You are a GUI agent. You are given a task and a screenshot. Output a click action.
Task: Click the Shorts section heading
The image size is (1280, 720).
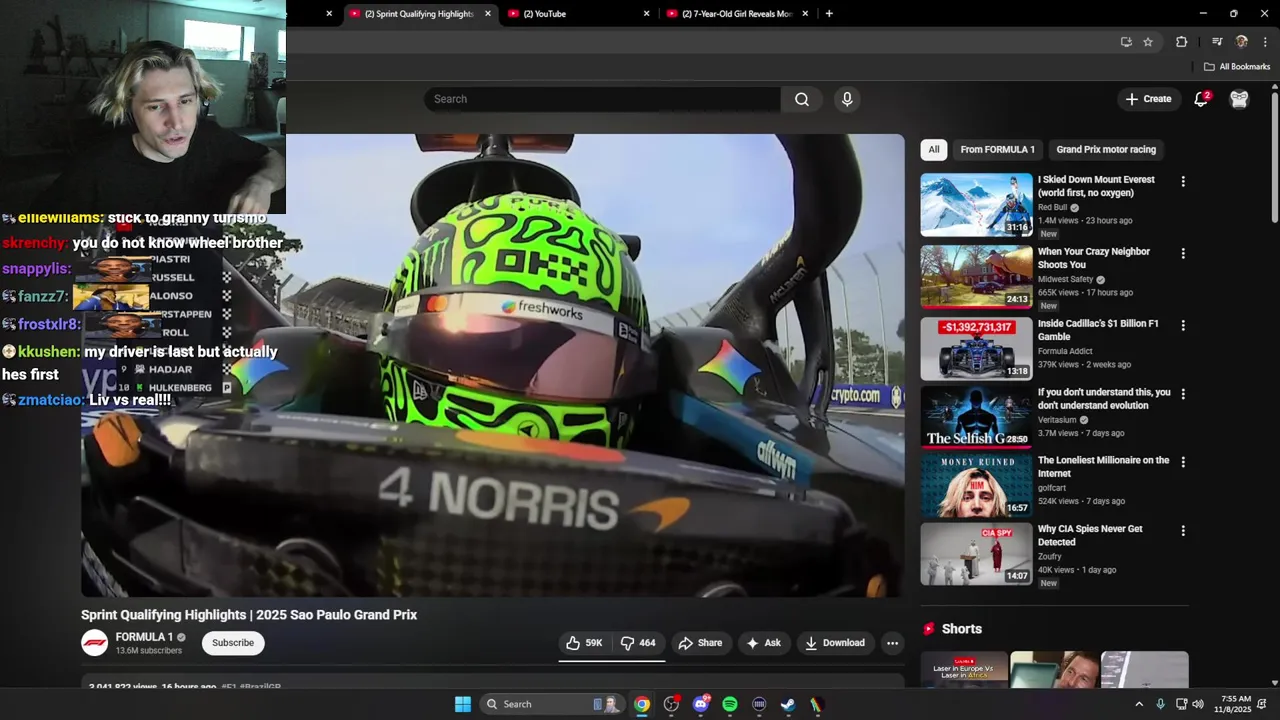(x=962, y=629)
